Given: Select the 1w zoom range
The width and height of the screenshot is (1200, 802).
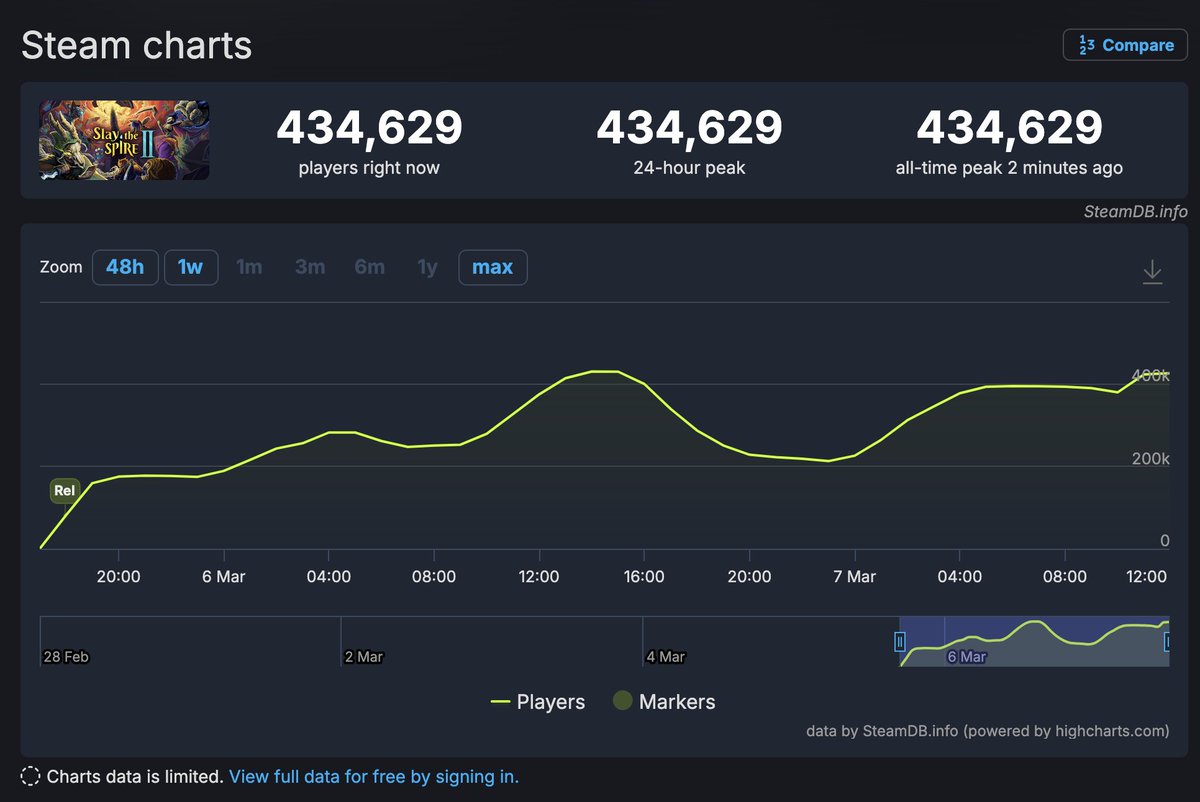Looking at the screenshot, I should click(x=191, y=267).
